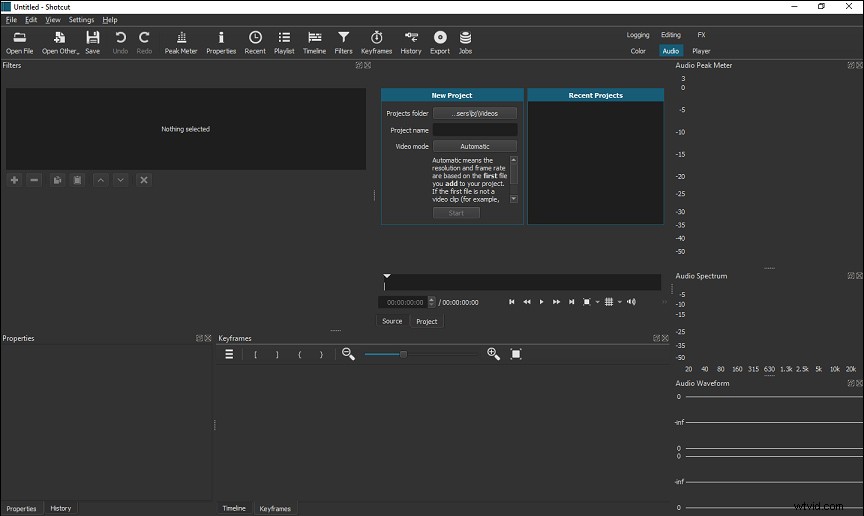Open the Recent toolbar icon
The image size is (864, 516).
(x=255, y=42)
